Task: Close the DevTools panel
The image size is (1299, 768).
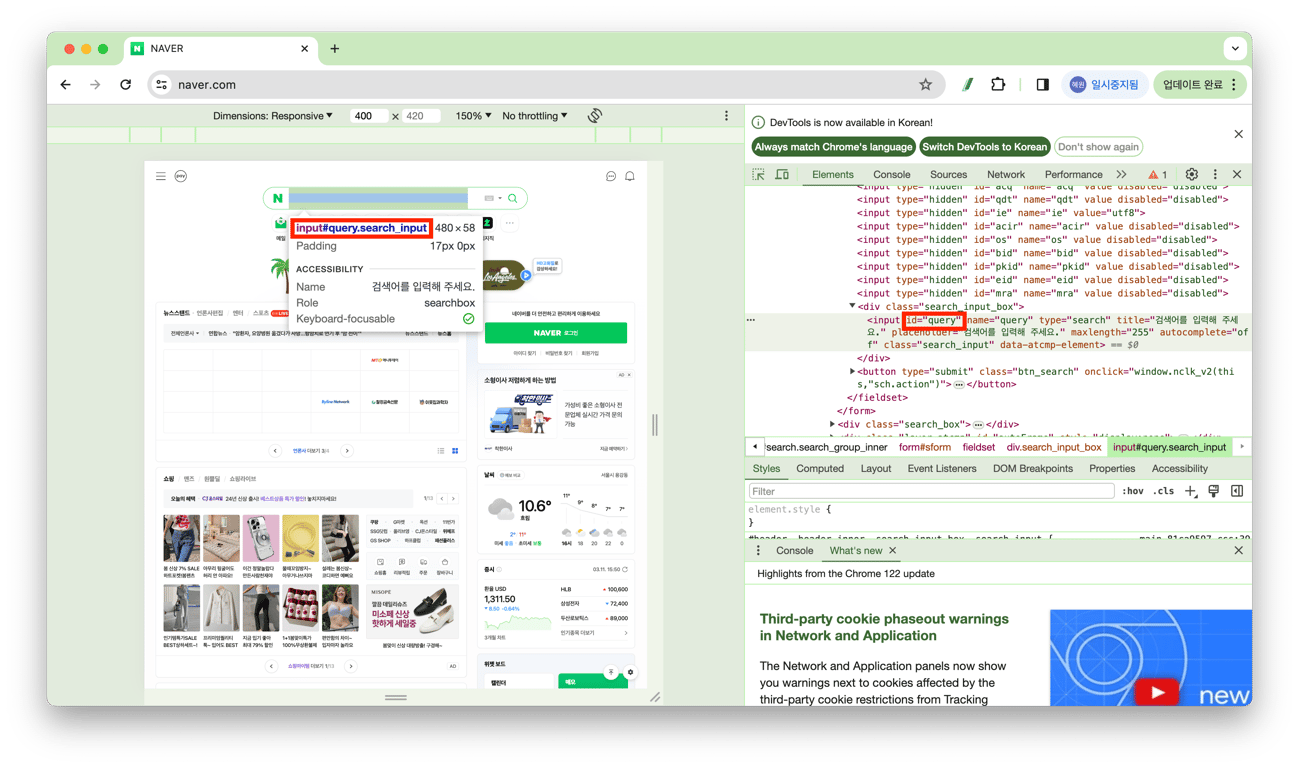Action: click(1237, 175)
